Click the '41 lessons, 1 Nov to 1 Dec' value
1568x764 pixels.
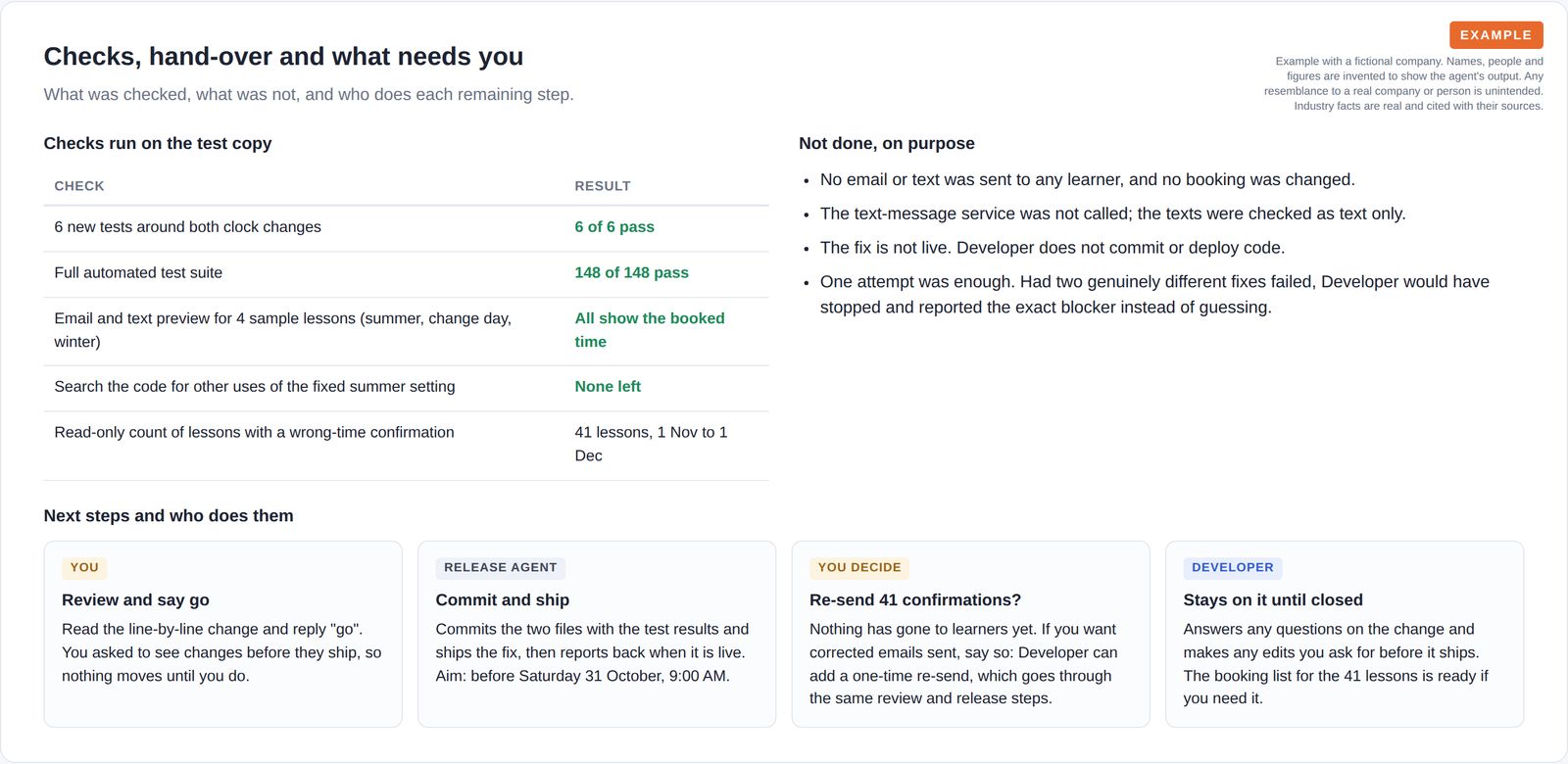coord(651,444)
